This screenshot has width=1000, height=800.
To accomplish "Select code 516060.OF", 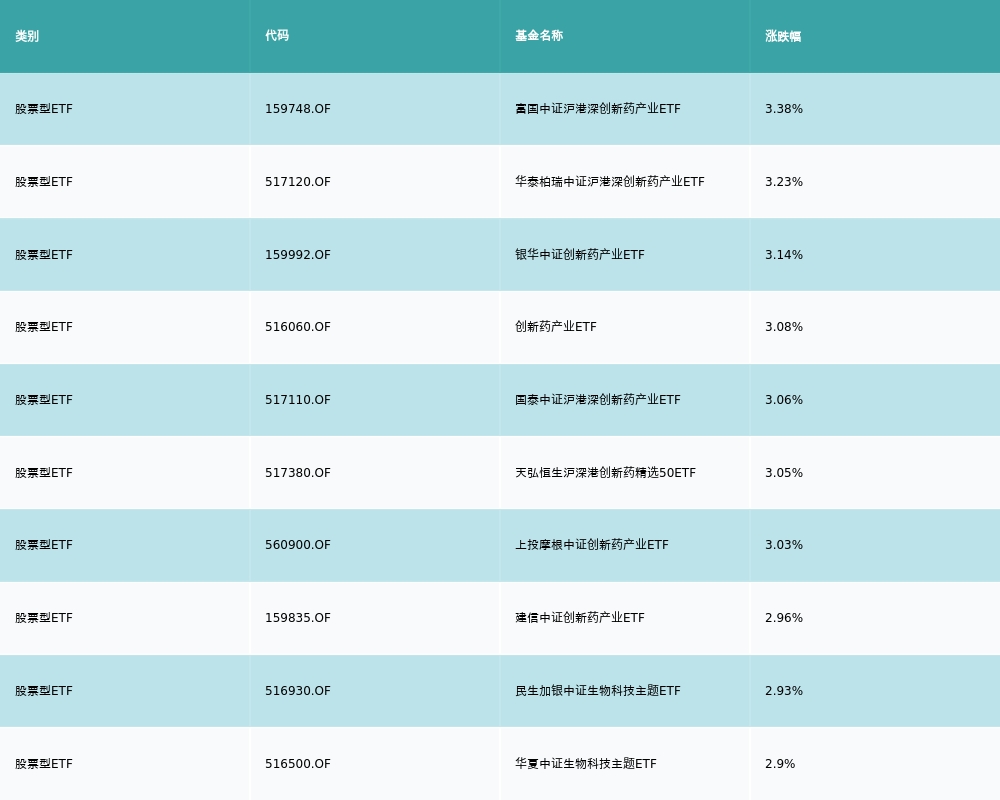I will pos(298,327).
